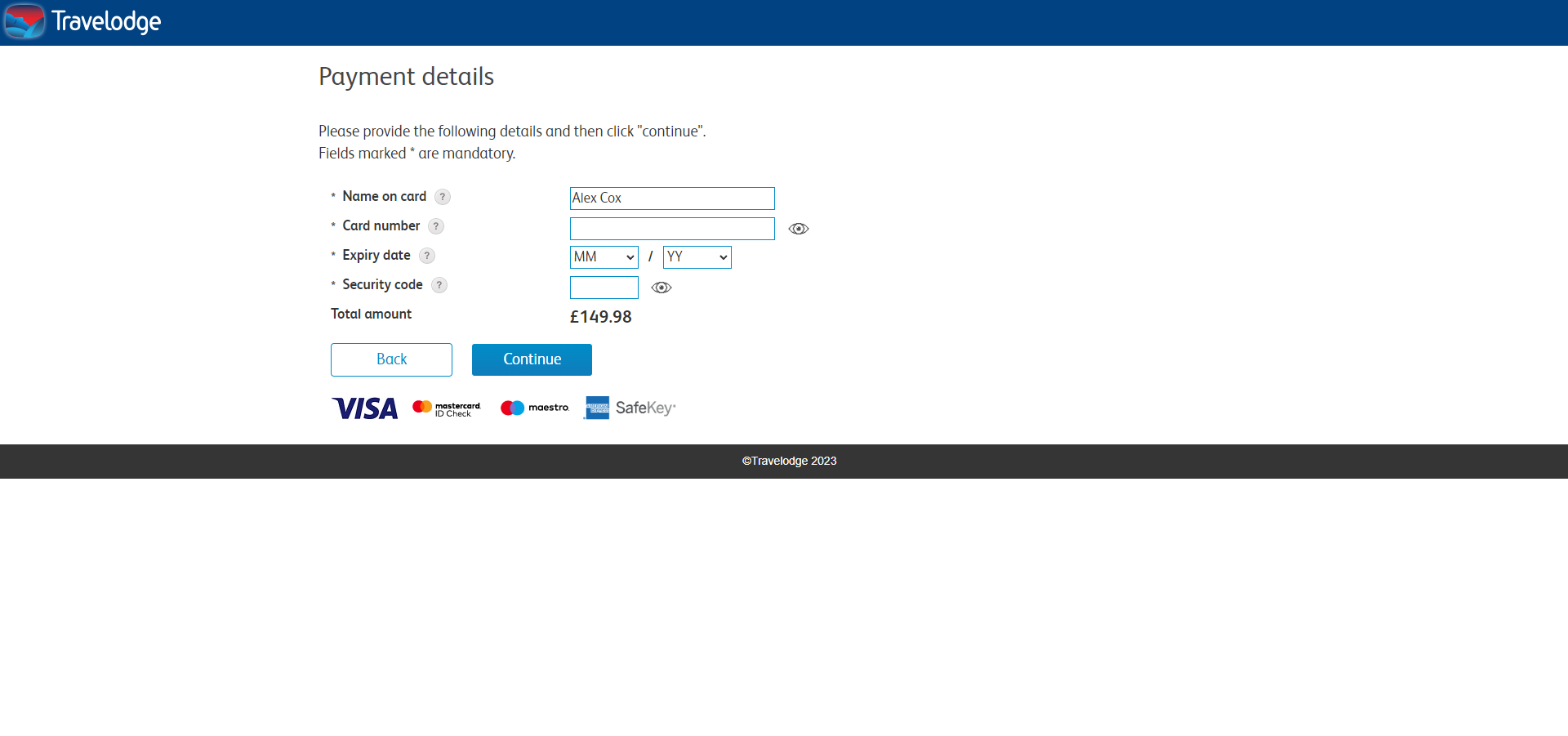The image size is (1568, 736).
Task: Click the Travelodge logo in the header
Action: click(x=82, y=21)
